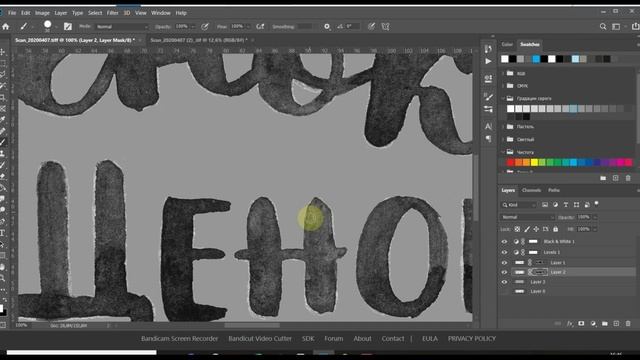Toggle visibility of Layer 2
This screenshot has height=360, width=640.
504,272
